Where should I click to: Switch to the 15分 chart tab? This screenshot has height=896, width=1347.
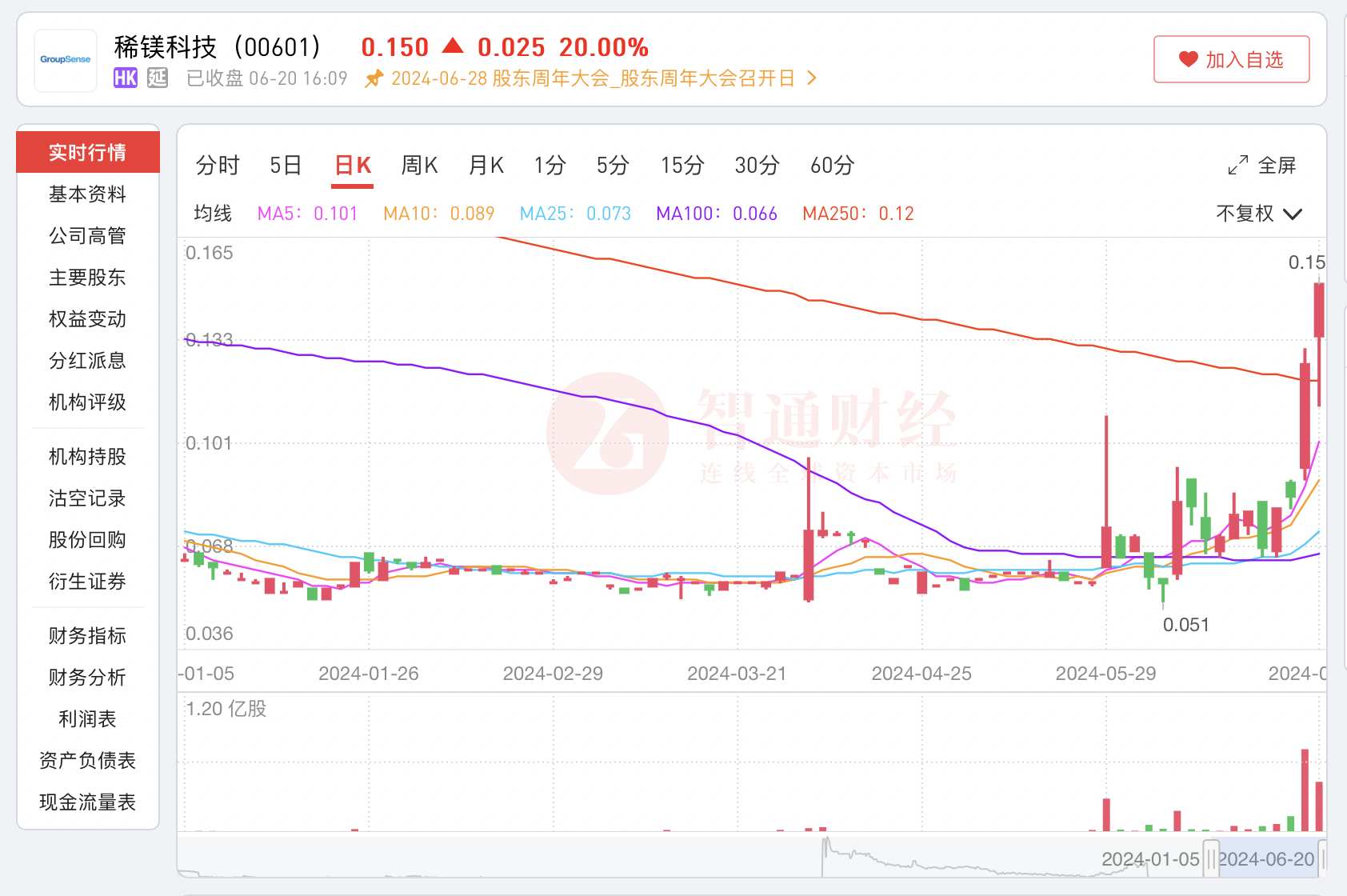pos(682,166)
